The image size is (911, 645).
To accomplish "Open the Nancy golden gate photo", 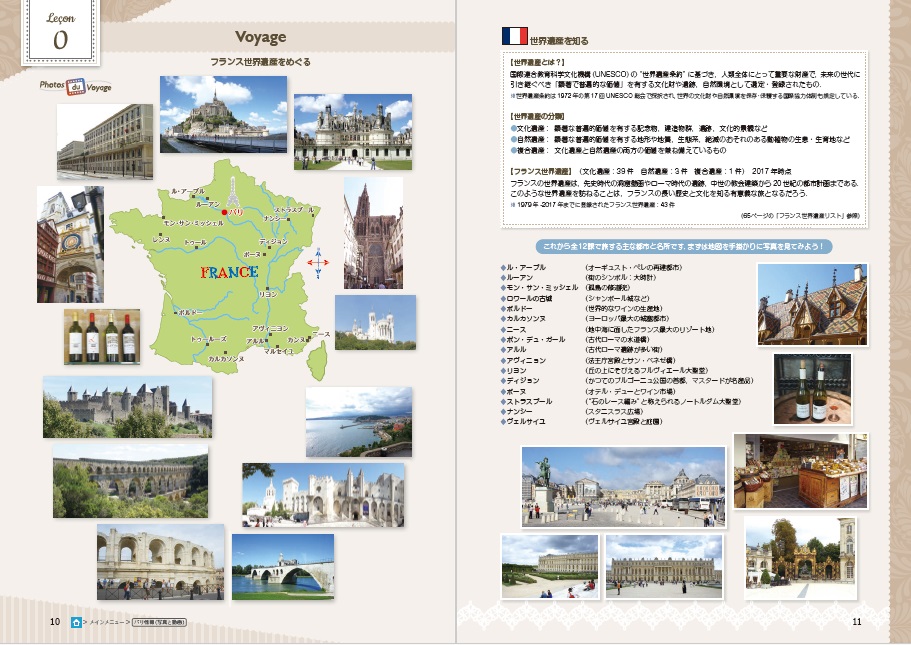I will [800, 558].
